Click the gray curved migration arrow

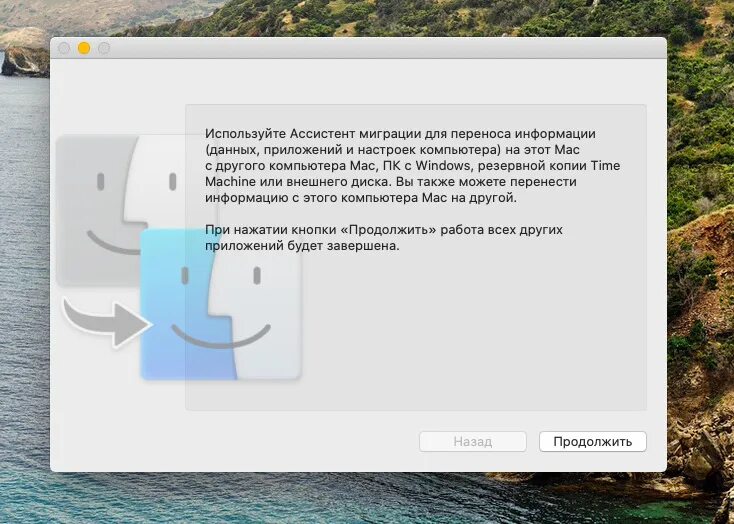[107, 322]
